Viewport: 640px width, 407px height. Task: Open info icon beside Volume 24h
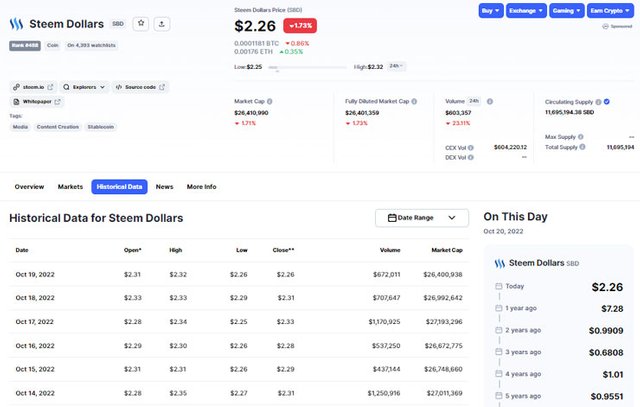pyautogui.click(x=490, y=101)
